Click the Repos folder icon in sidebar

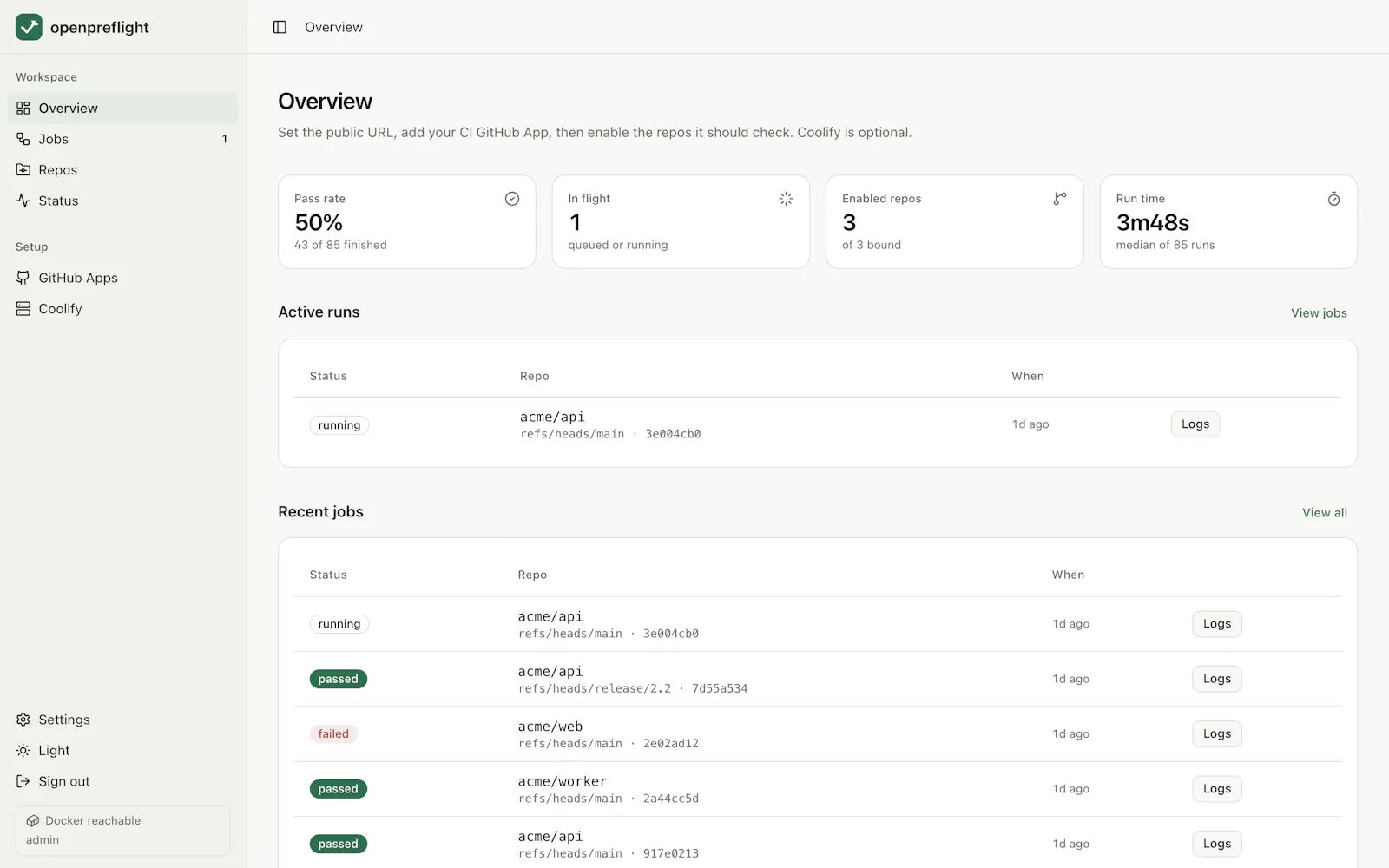(x=23, y=170)
